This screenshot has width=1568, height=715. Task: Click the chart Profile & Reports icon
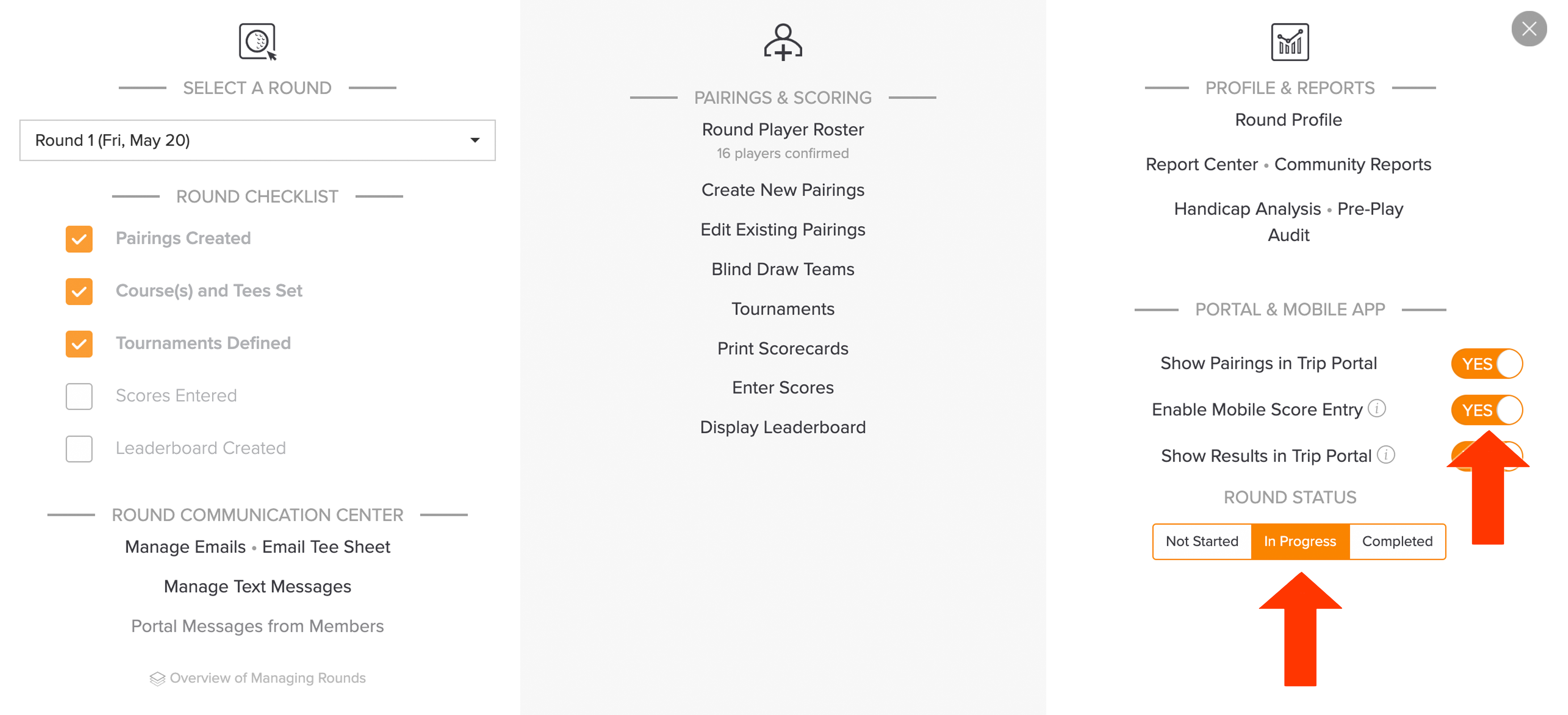click(1290, 41)
